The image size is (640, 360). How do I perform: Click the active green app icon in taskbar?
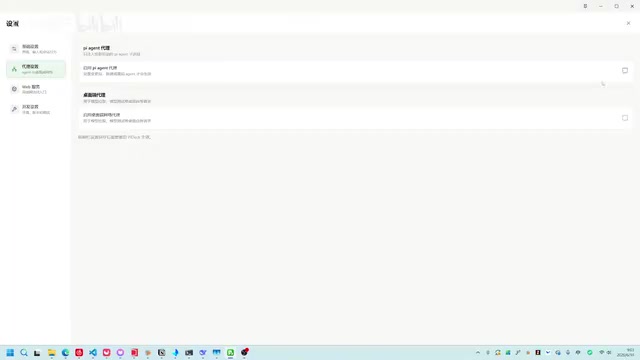(230, 352)
